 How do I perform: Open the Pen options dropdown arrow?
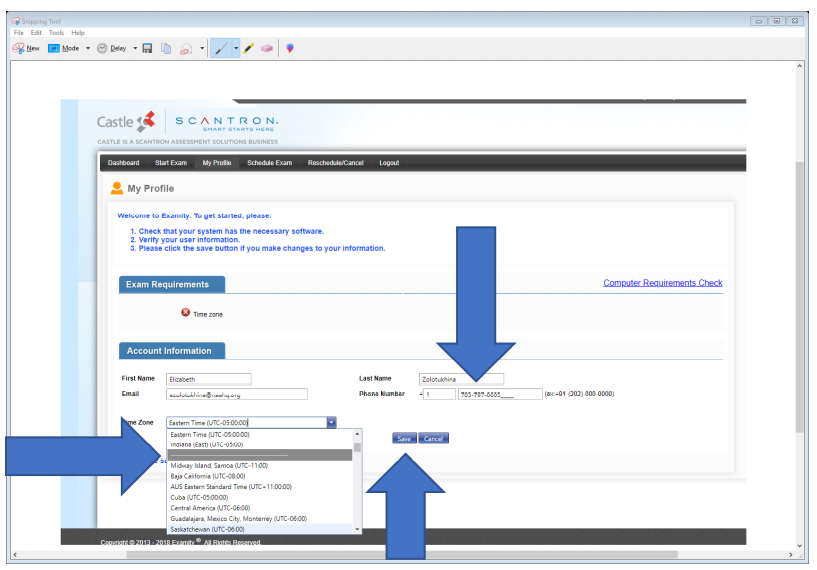tap(236, 48)
